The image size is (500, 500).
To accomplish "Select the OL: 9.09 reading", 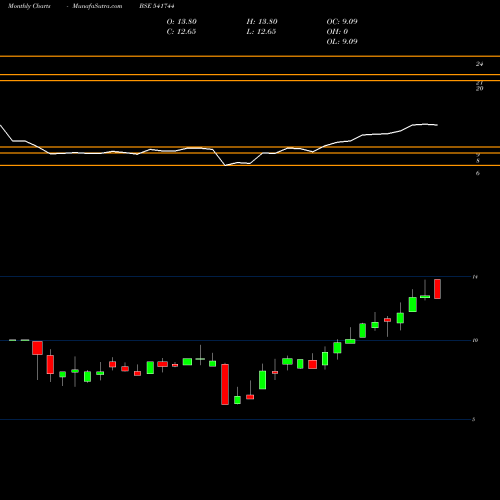I will (342, 42).
